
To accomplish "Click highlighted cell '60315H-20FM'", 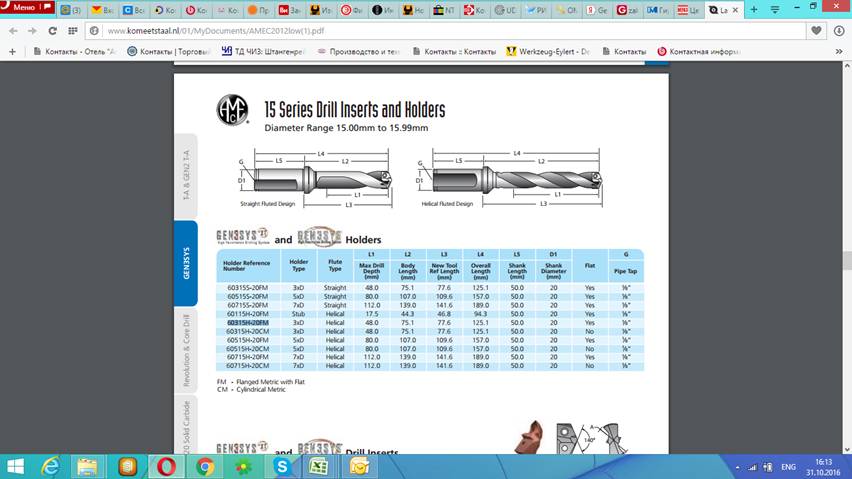I will [x=247, y=323].
